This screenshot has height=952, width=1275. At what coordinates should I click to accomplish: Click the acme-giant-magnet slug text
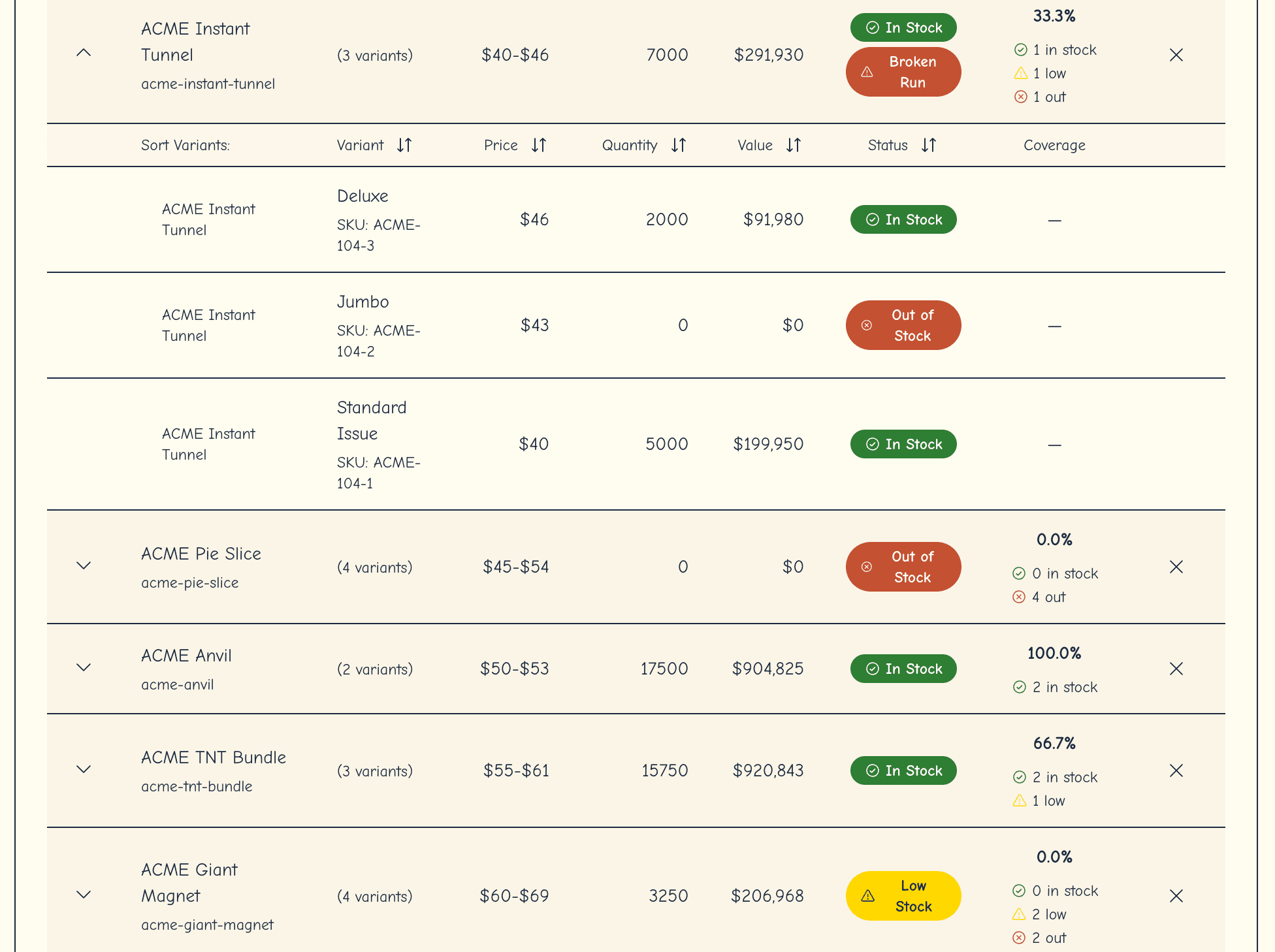point(208,925)
